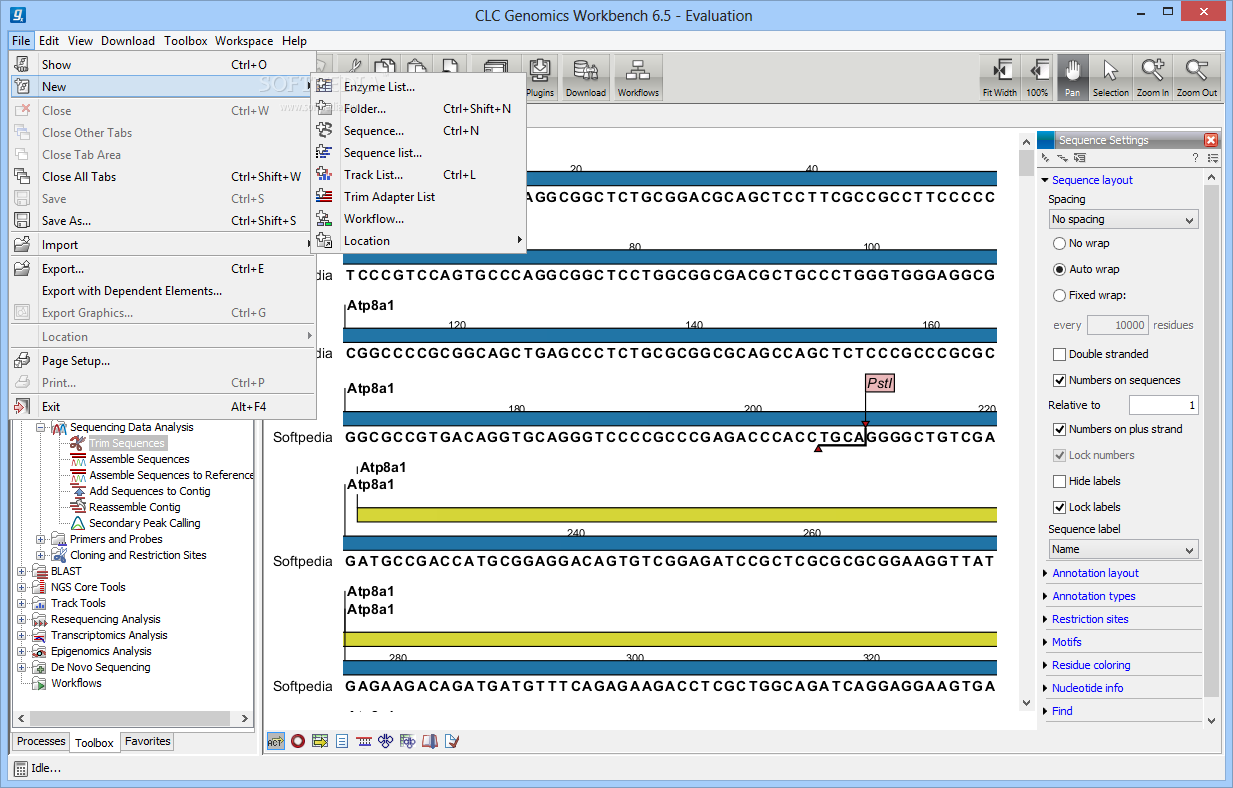Switch to the Processes tab

point(41,741)
